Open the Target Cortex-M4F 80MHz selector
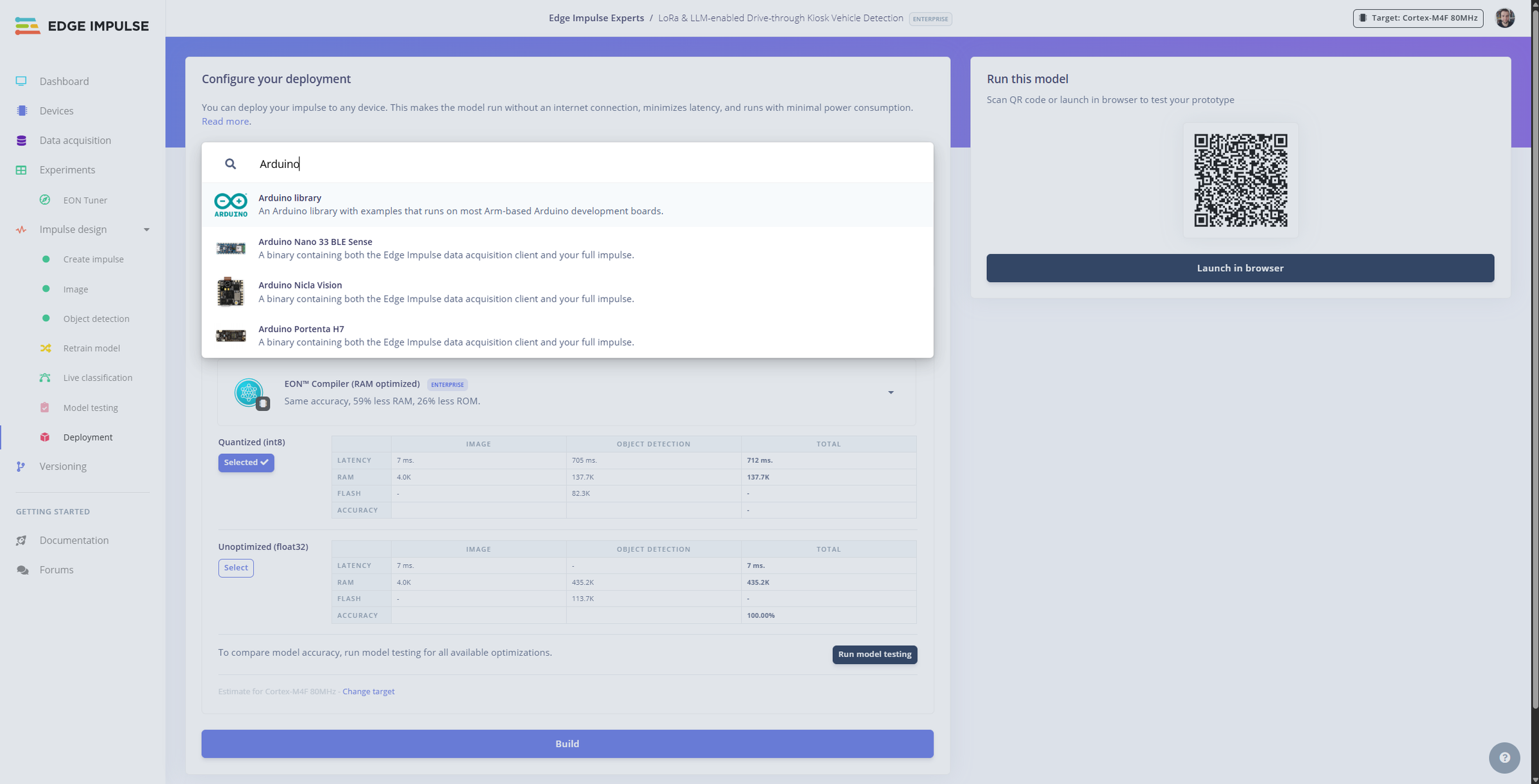Screen dimensions: 1539x784 pos(1418,18)
